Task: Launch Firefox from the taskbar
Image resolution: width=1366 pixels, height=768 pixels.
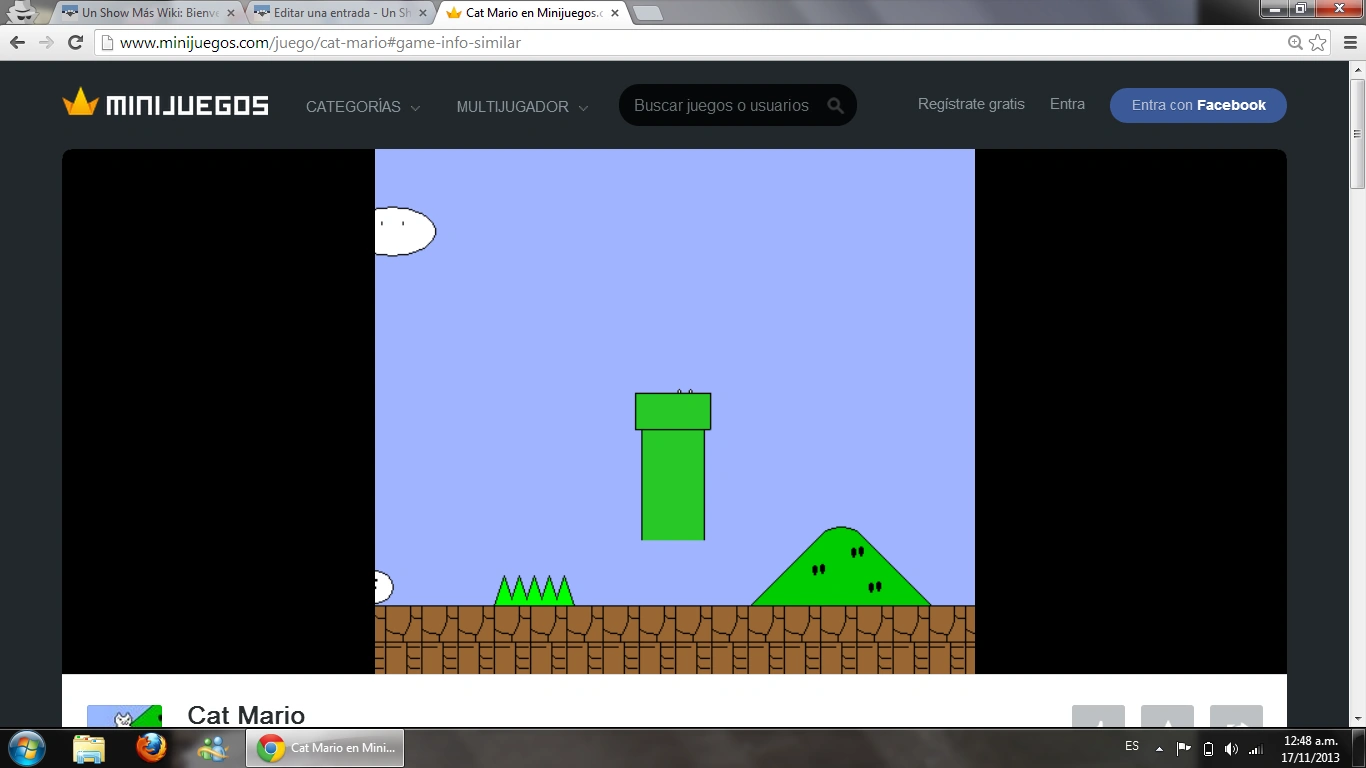Action: 151,748
